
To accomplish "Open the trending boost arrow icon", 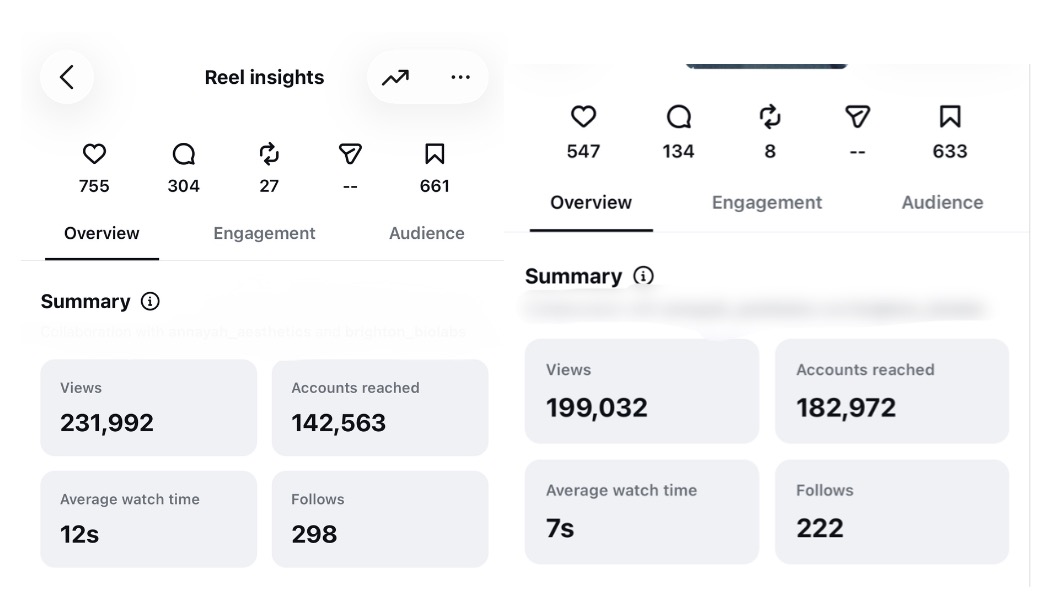I will pyautogui.click(x=395, y=78).
